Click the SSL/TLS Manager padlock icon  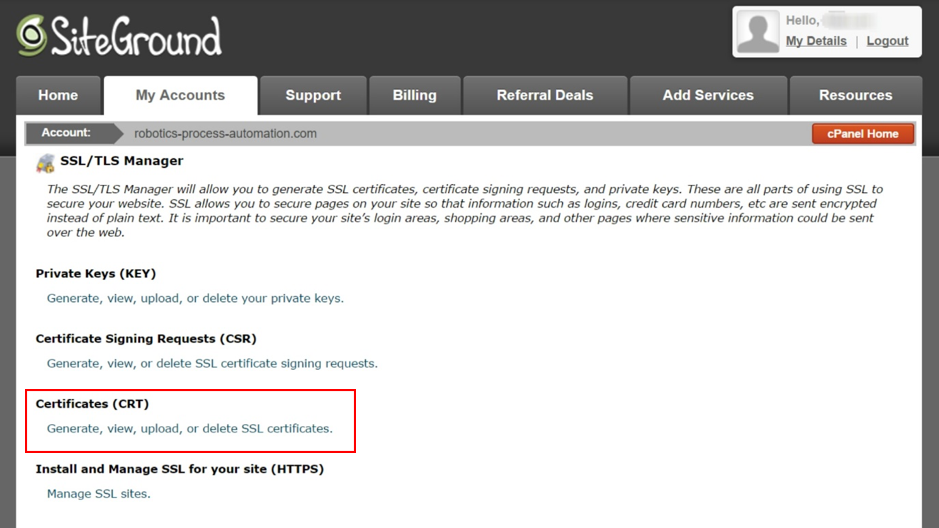pos(46,163)
